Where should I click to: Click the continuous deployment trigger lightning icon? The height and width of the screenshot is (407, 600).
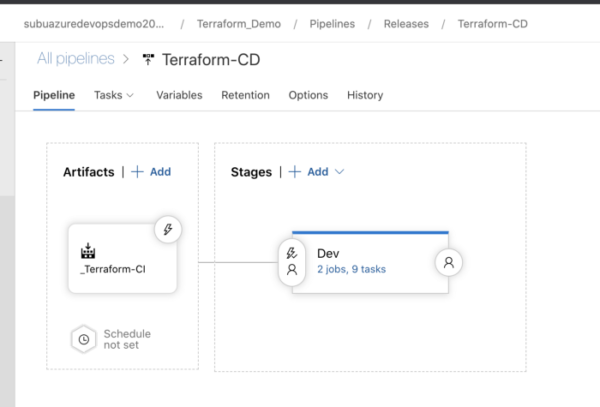pyautogui.click(x=168, y=230)
